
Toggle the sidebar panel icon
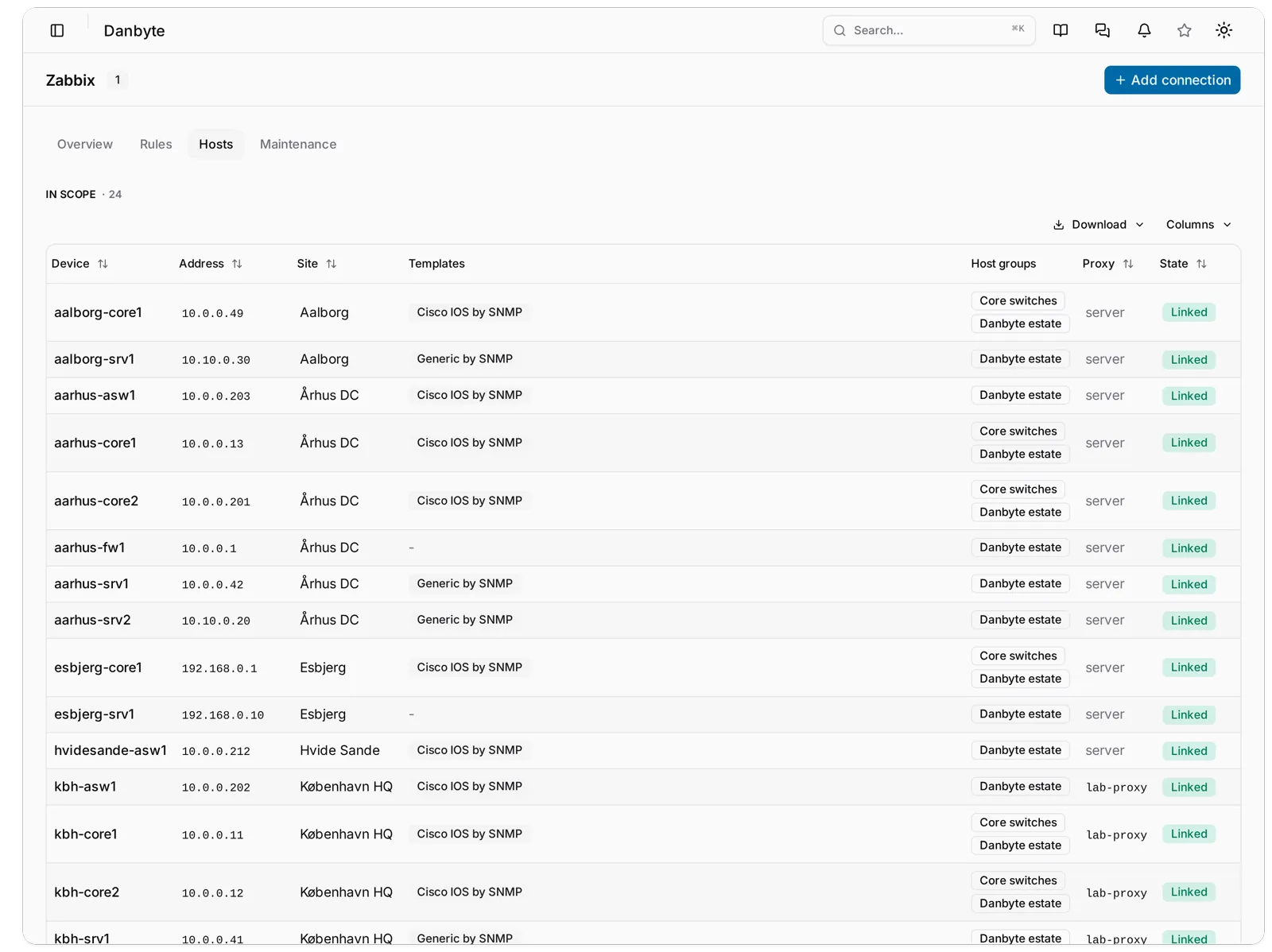tap(57, 30)
